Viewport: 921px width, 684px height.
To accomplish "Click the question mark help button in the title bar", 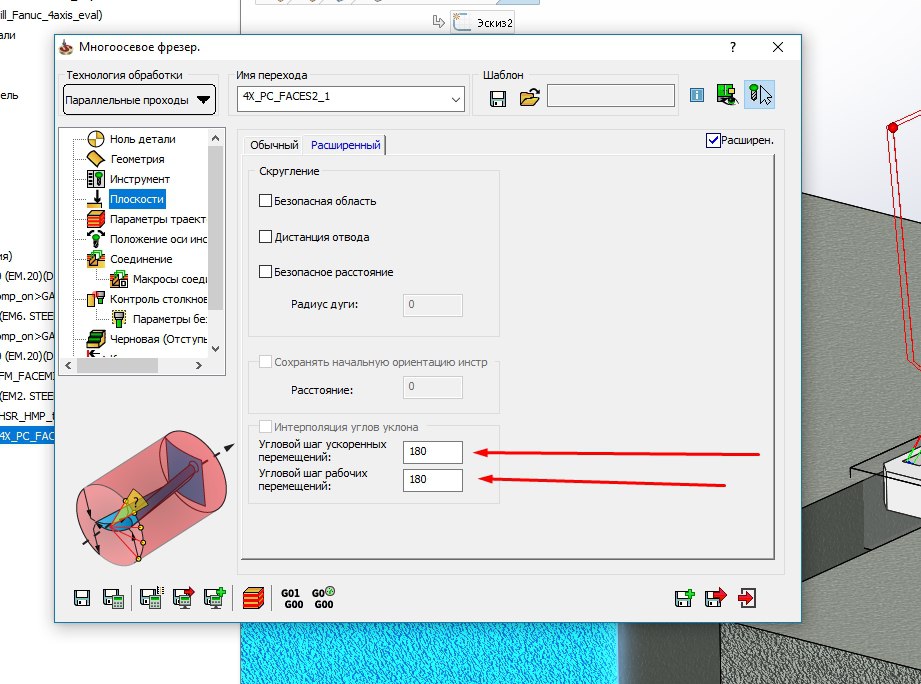I will 732,47.
